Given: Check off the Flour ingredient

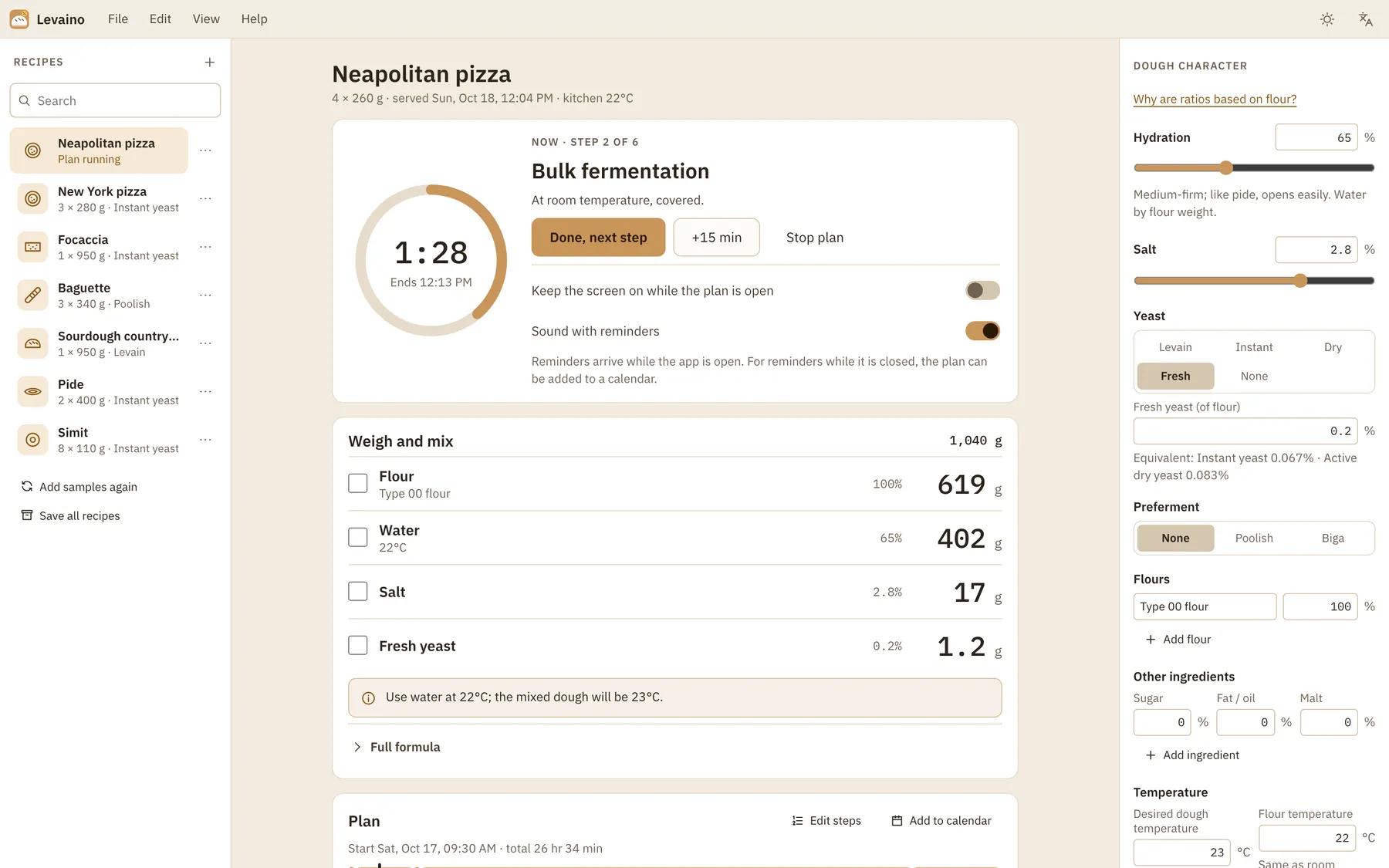Looking at the screenshot, I should coord(358,484).
